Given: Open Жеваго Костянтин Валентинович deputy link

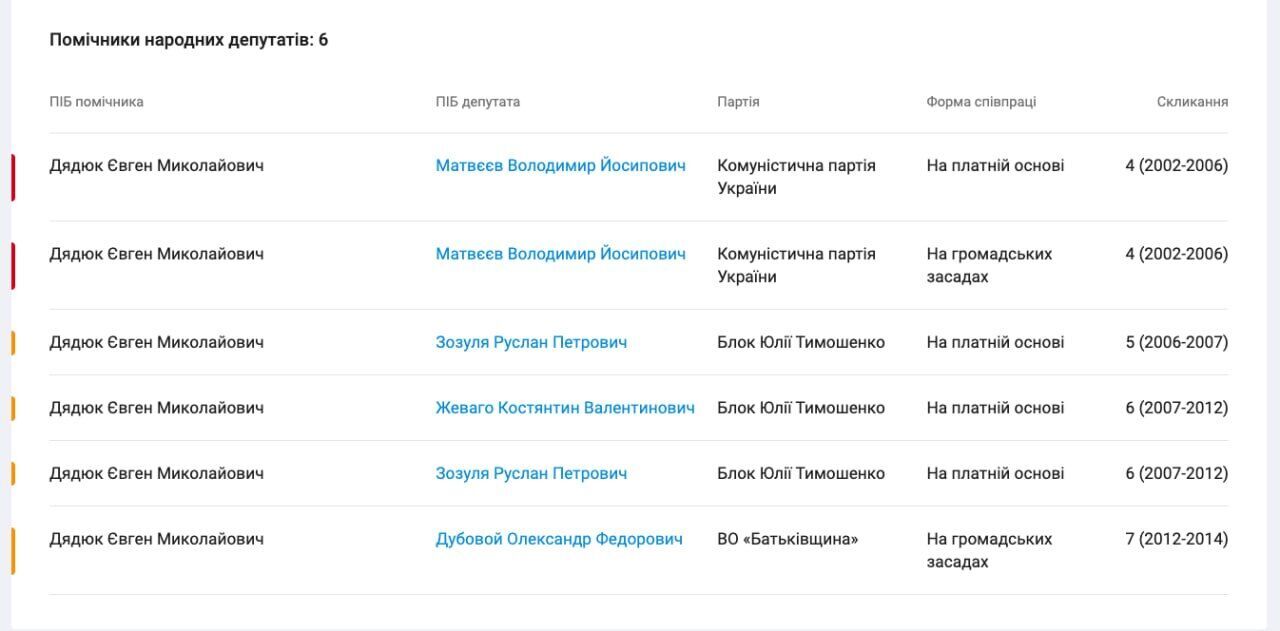Looking at the screenshot, I should coord(565,408).
